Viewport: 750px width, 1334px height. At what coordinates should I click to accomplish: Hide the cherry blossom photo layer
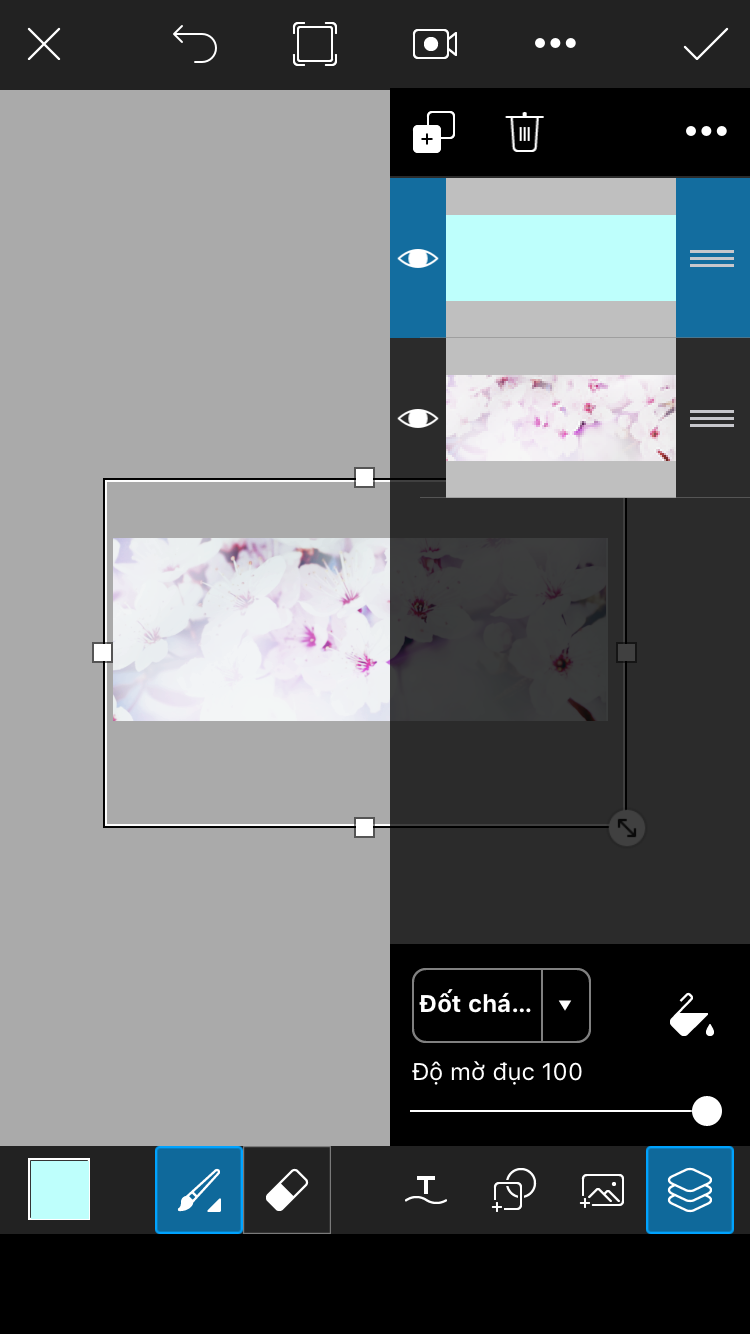click(x=418, y=418)
